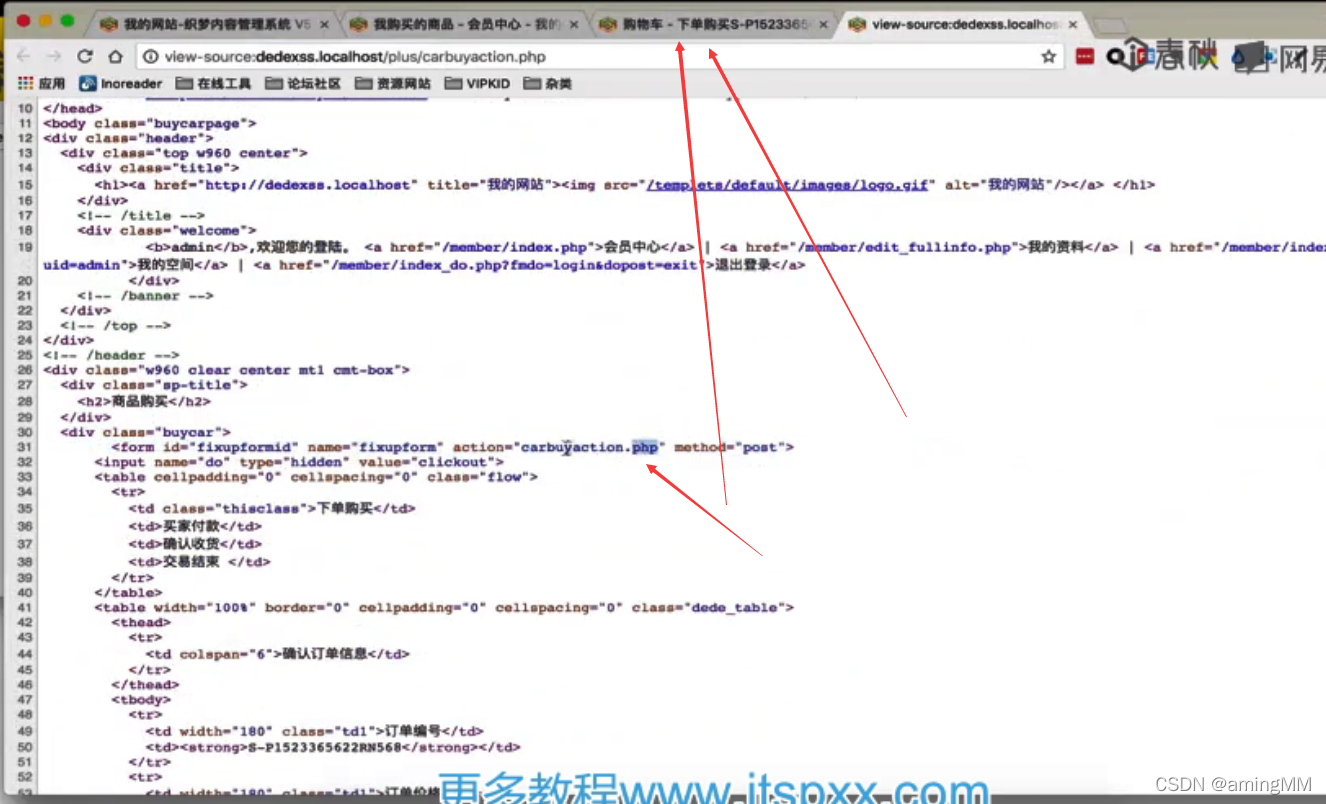
Task: Click the table class="dede_table" line
Action: coord(444,608)
